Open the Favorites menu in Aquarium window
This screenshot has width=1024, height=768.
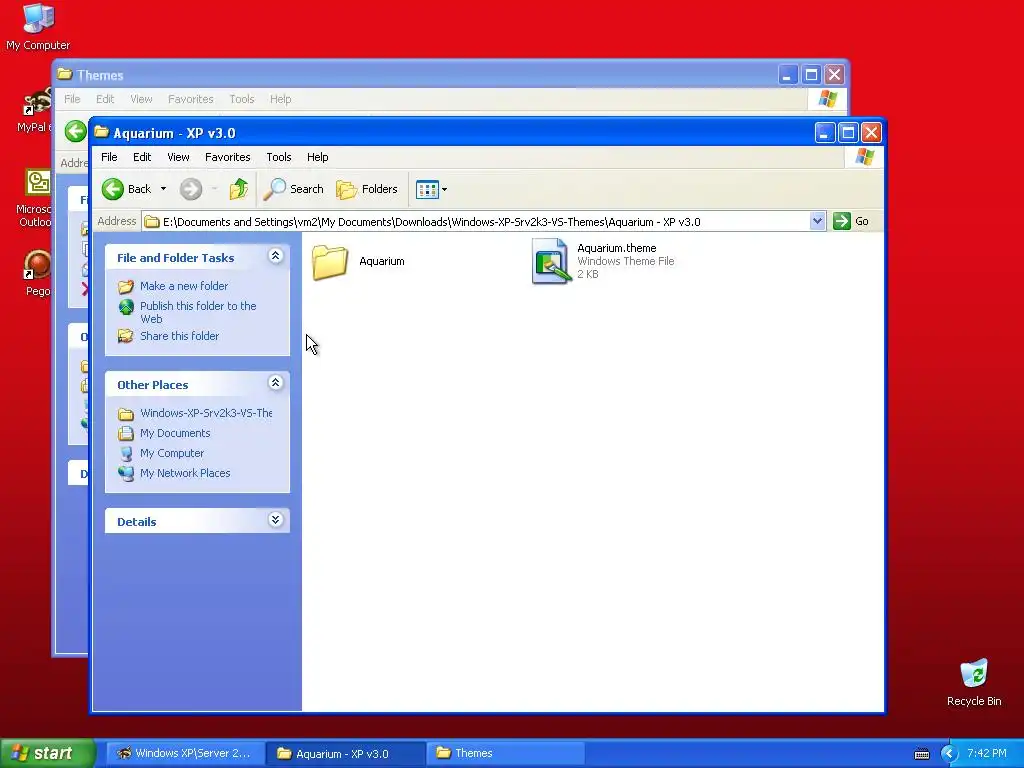click(227, 157)
